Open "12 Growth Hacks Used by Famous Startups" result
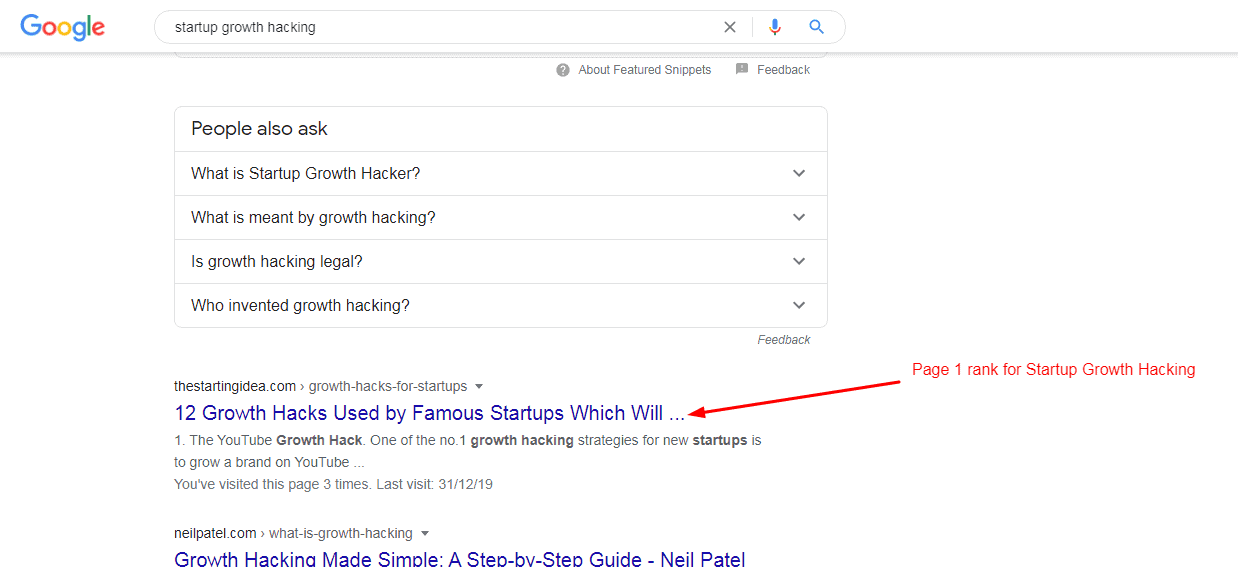Viewport: 1238px width, 567px height. click(429, 413)
